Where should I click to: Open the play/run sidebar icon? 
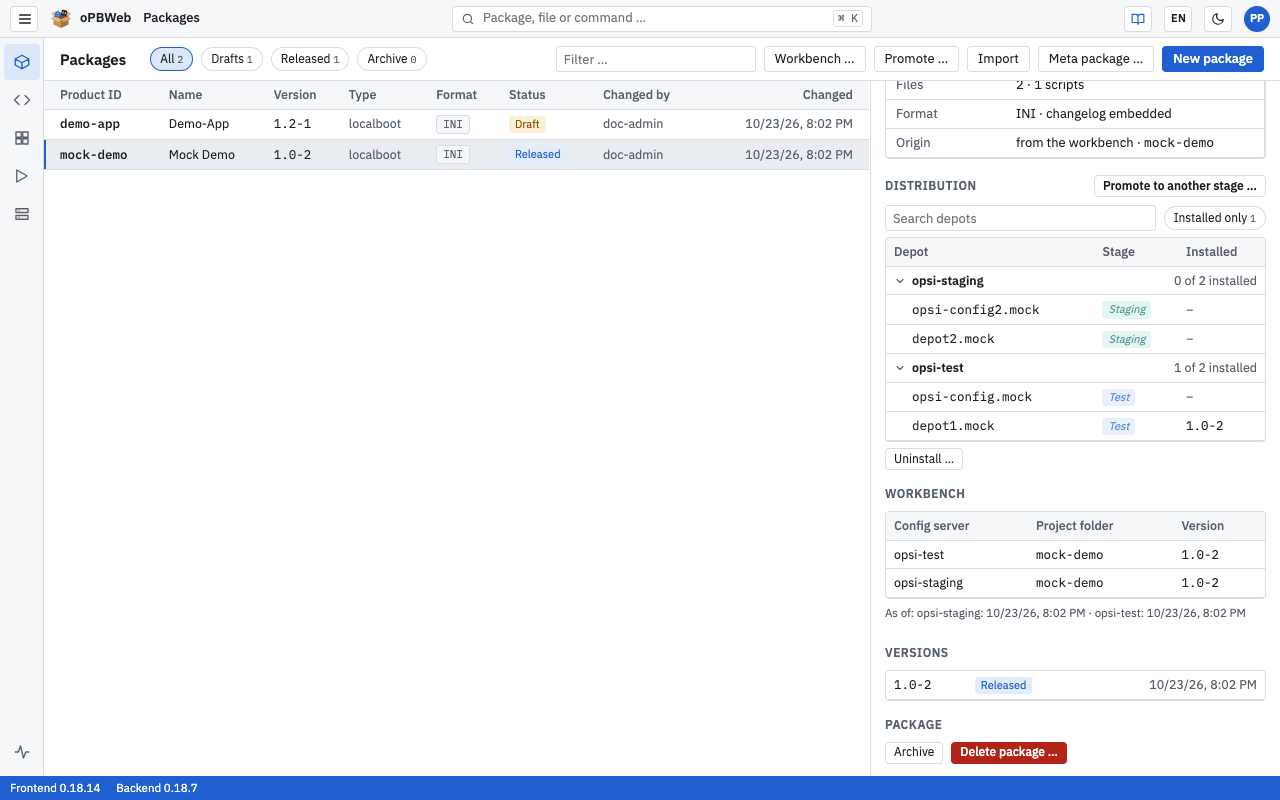(22, 176)
